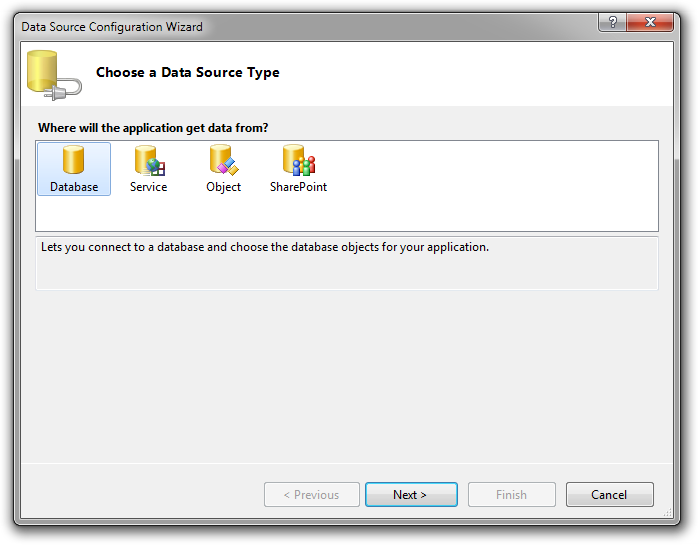Select the Service data source icon

(150, 160)
